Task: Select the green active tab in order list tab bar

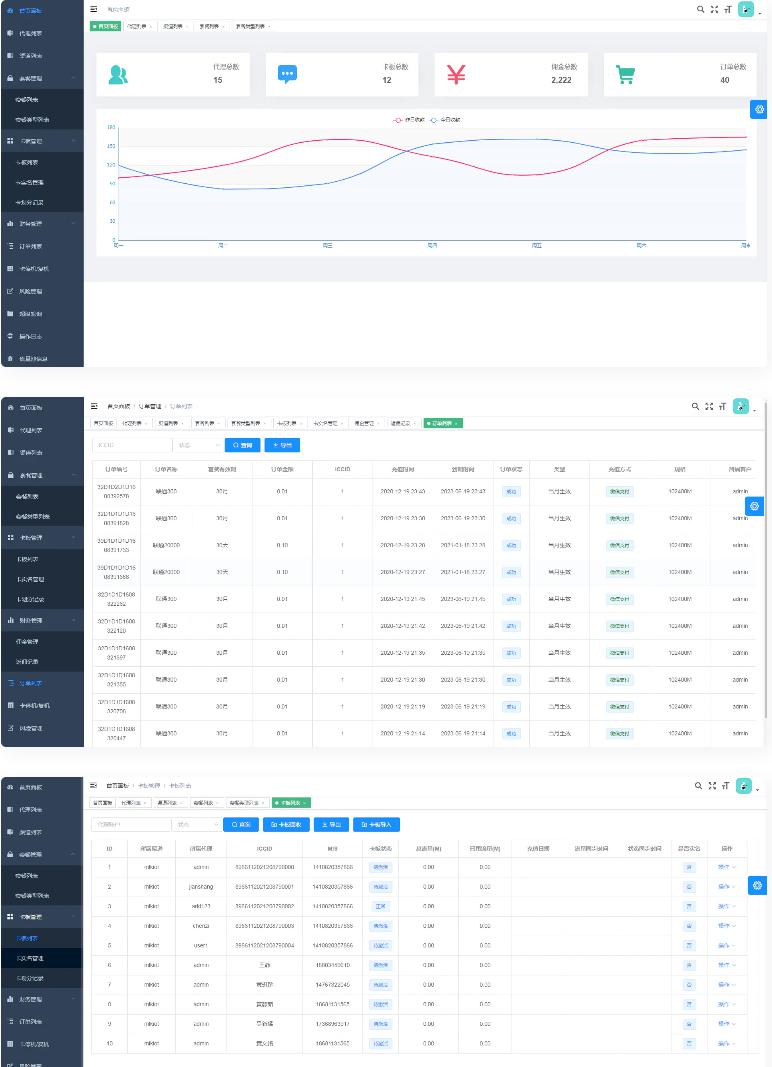Action: click(x=443, y=423)
